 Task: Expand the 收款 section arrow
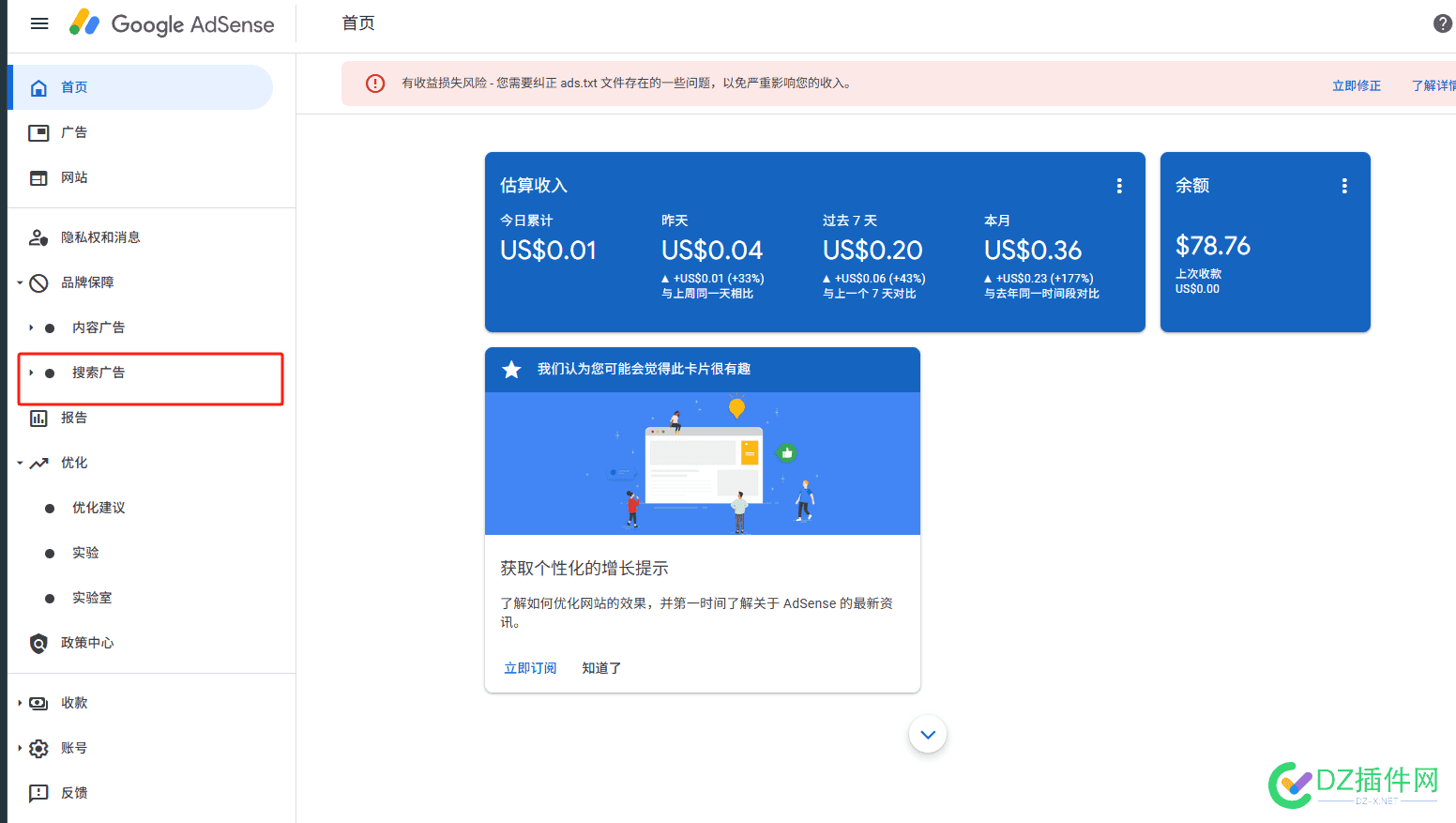coord(20,703)
